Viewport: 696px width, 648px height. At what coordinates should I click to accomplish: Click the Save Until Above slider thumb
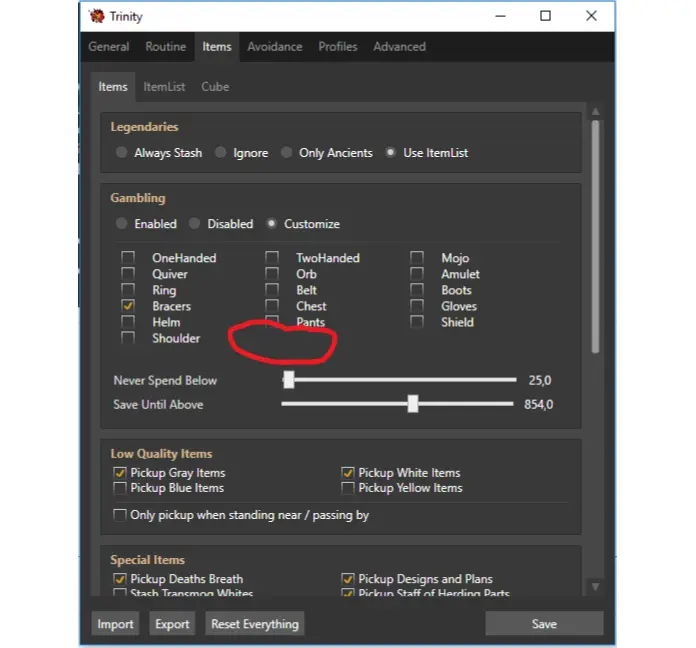[x=412, y=404]
